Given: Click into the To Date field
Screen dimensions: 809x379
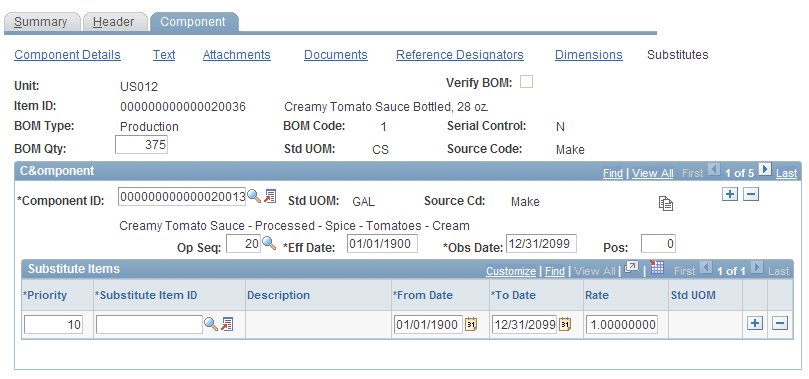Looking at the screenshot, I should [x=524, y=325].
